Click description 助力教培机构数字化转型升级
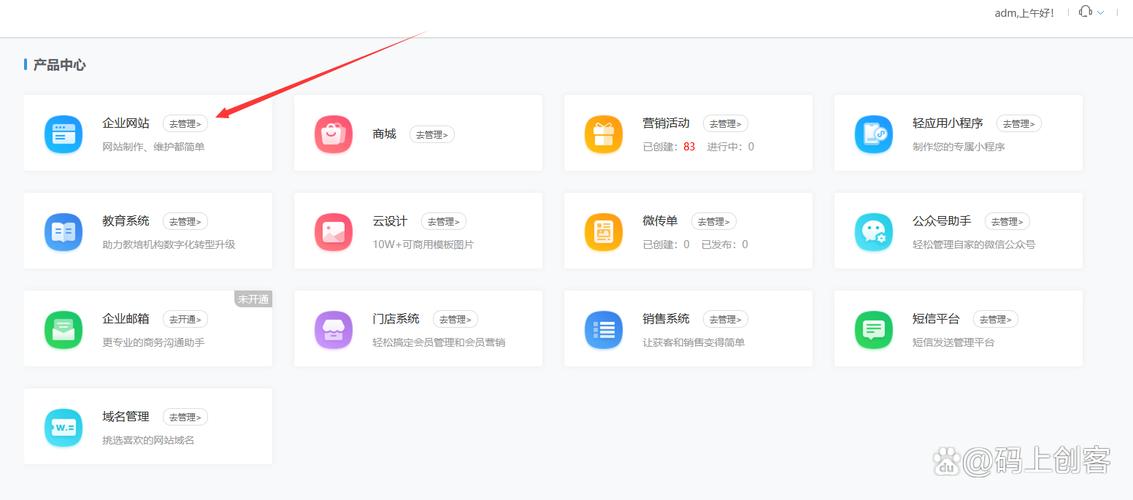Image resolution: width=1133 pixels, height=500 pixels. (x=169, y=244)
